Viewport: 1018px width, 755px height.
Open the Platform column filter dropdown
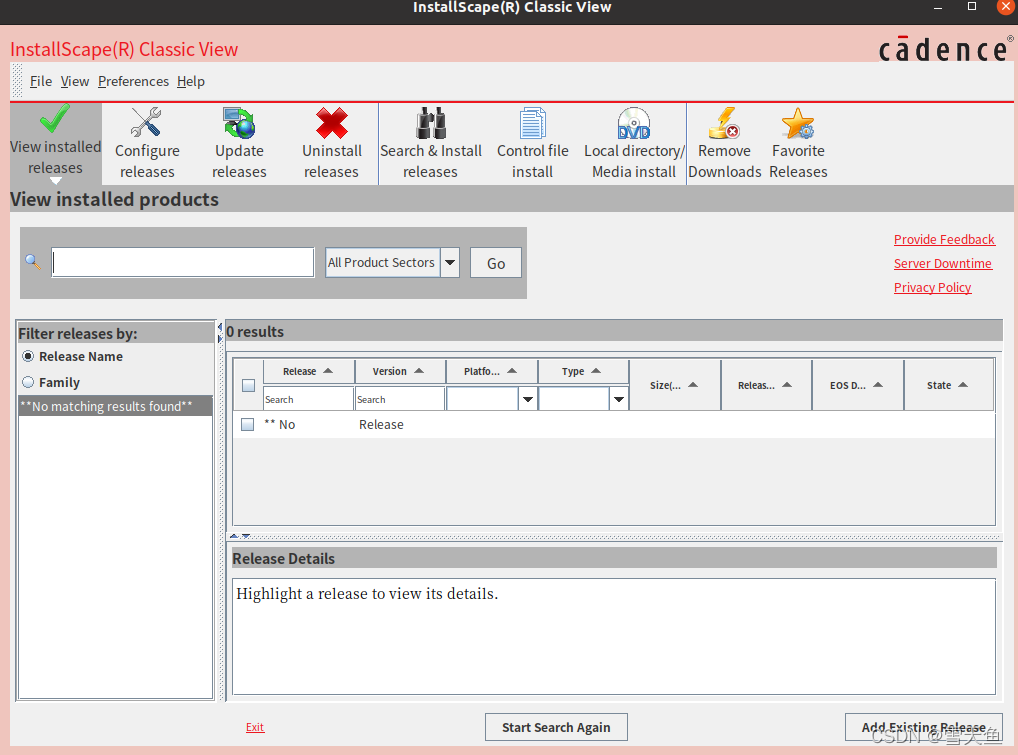point(527,400)
